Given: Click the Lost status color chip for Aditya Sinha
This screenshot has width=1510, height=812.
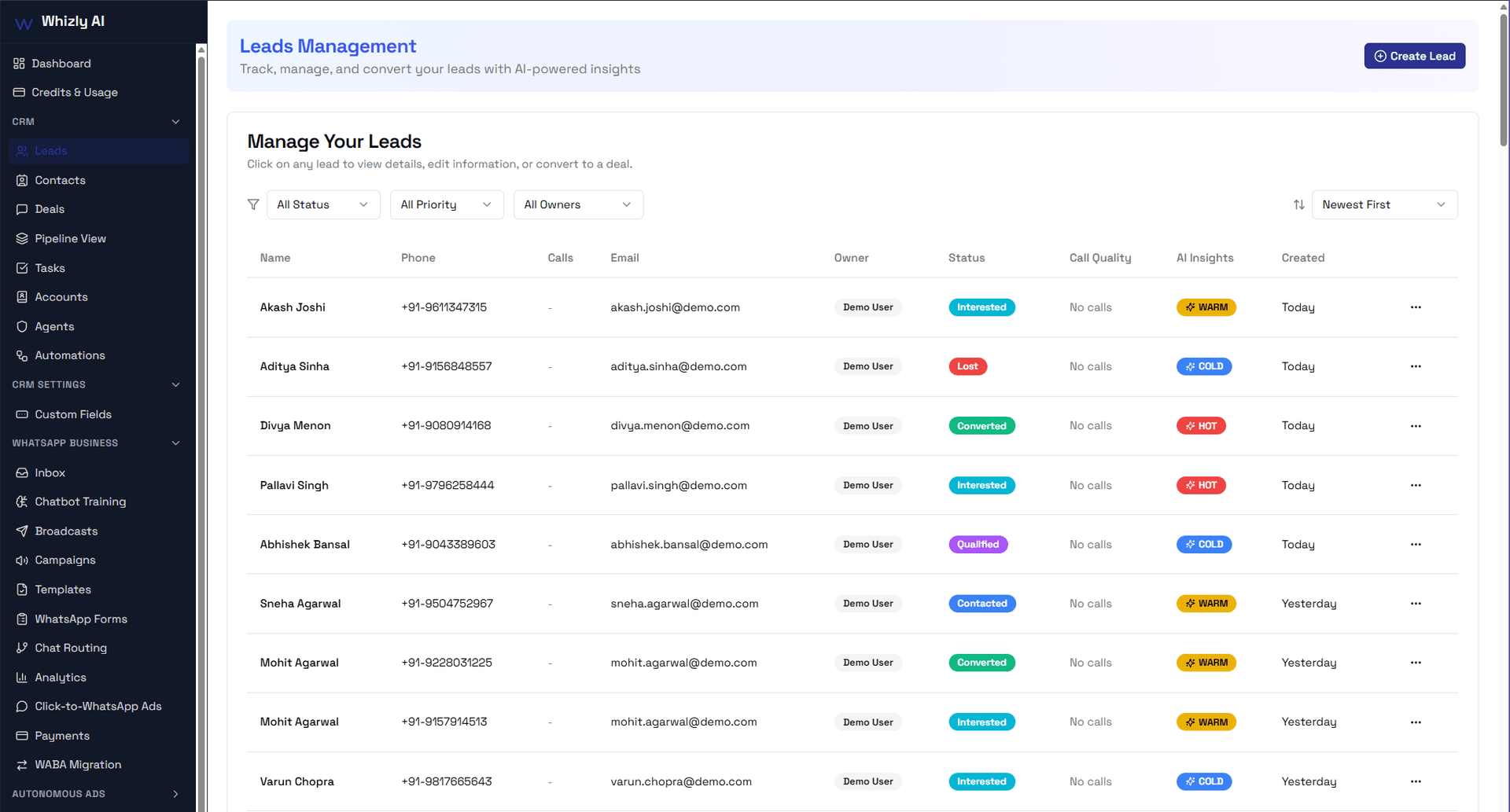Looking at the screenshot, I should (x=967, y=366).
